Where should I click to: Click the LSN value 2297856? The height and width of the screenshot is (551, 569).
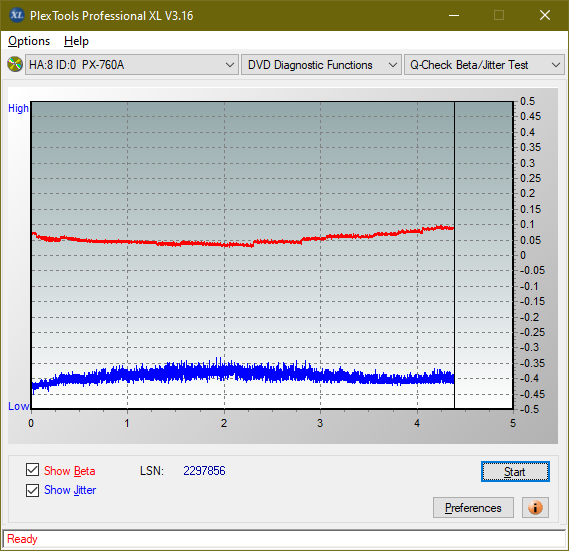[204, 471]
